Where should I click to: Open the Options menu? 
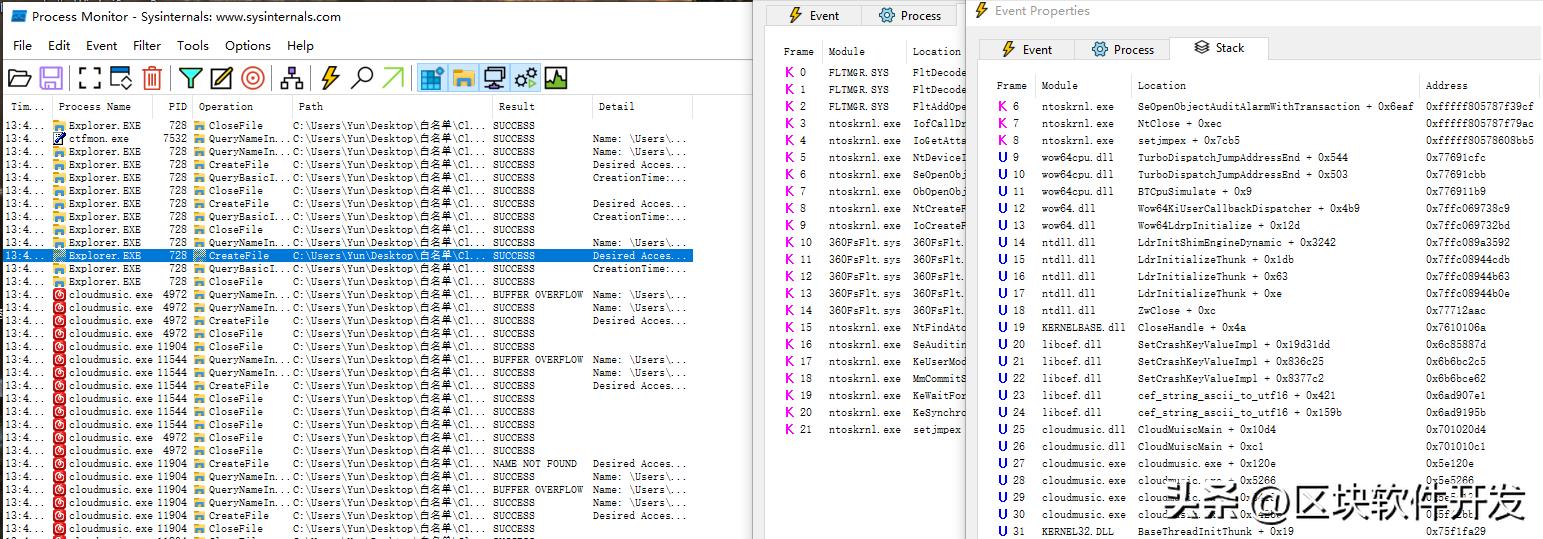click(247, 45)
